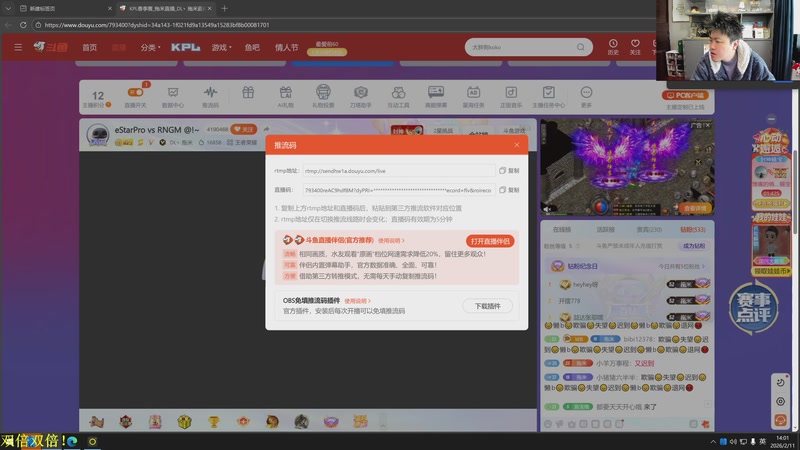Switch to the 新建标签页 browser tab
This screenshot has width=800, height=450.
(64, 8)
